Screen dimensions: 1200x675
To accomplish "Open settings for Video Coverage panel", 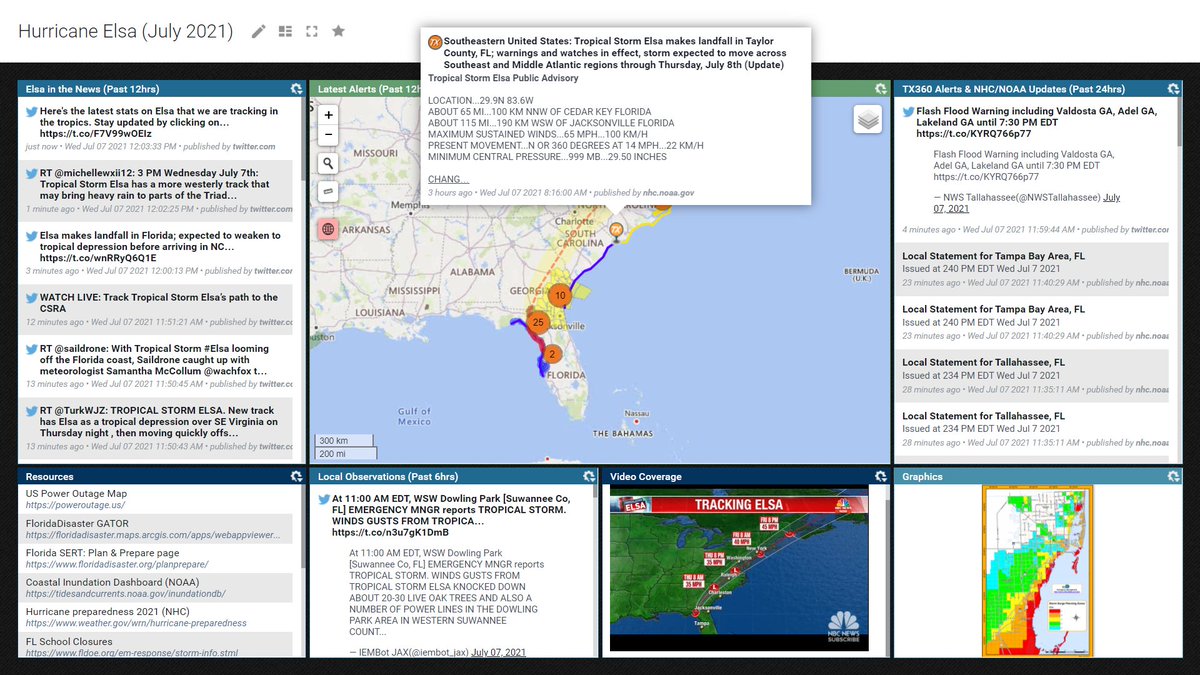I will point(880,477).
